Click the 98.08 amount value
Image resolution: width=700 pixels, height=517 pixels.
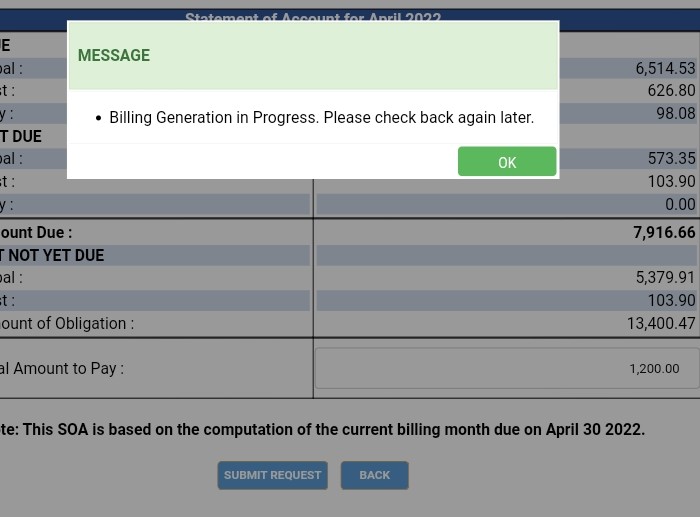(675, 113)
